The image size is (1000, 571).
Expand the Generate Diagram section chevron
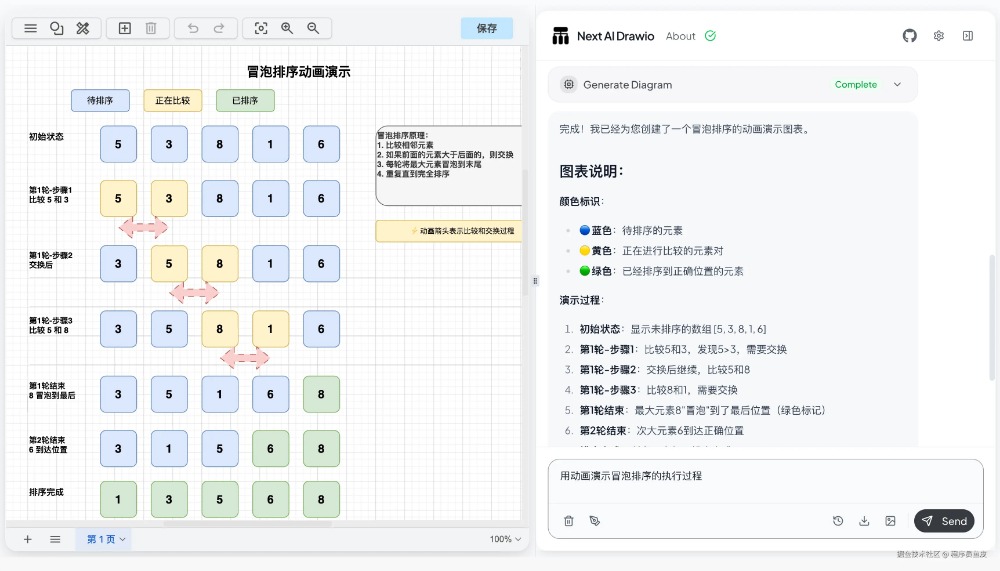(897, 85)
